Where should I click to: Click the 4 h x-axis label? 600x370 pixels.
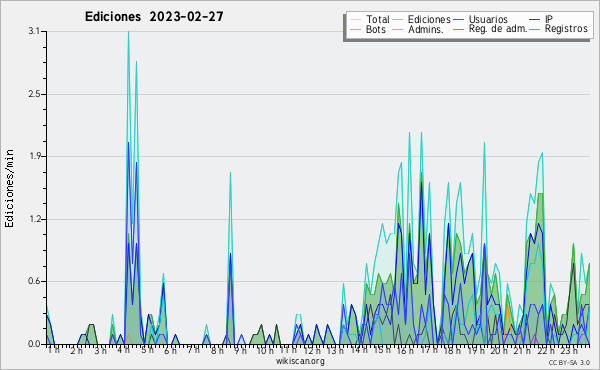pyautogui.click(x=123, y=350)
